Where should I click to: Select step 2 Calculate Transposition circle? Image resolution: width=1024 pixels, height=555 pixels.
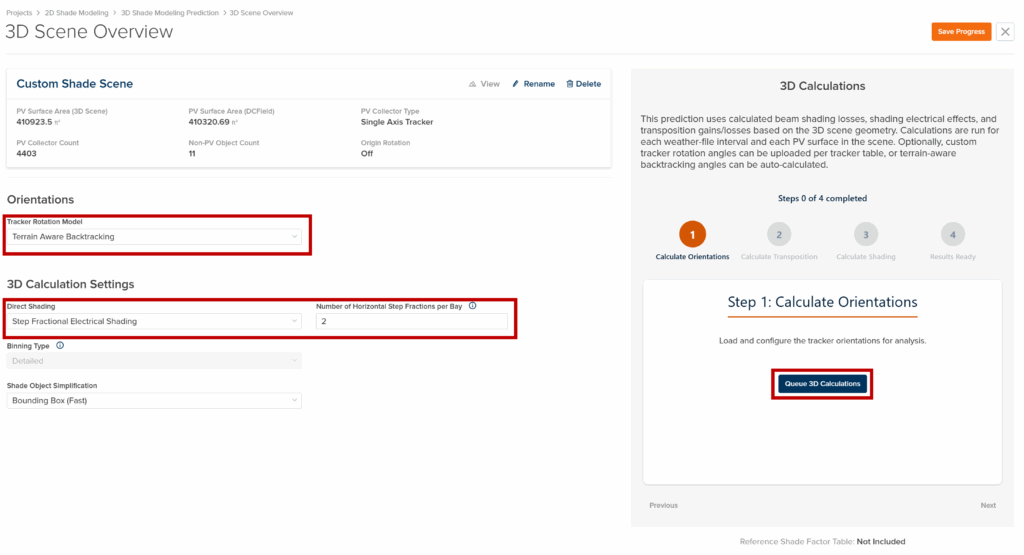pos(779,234)
